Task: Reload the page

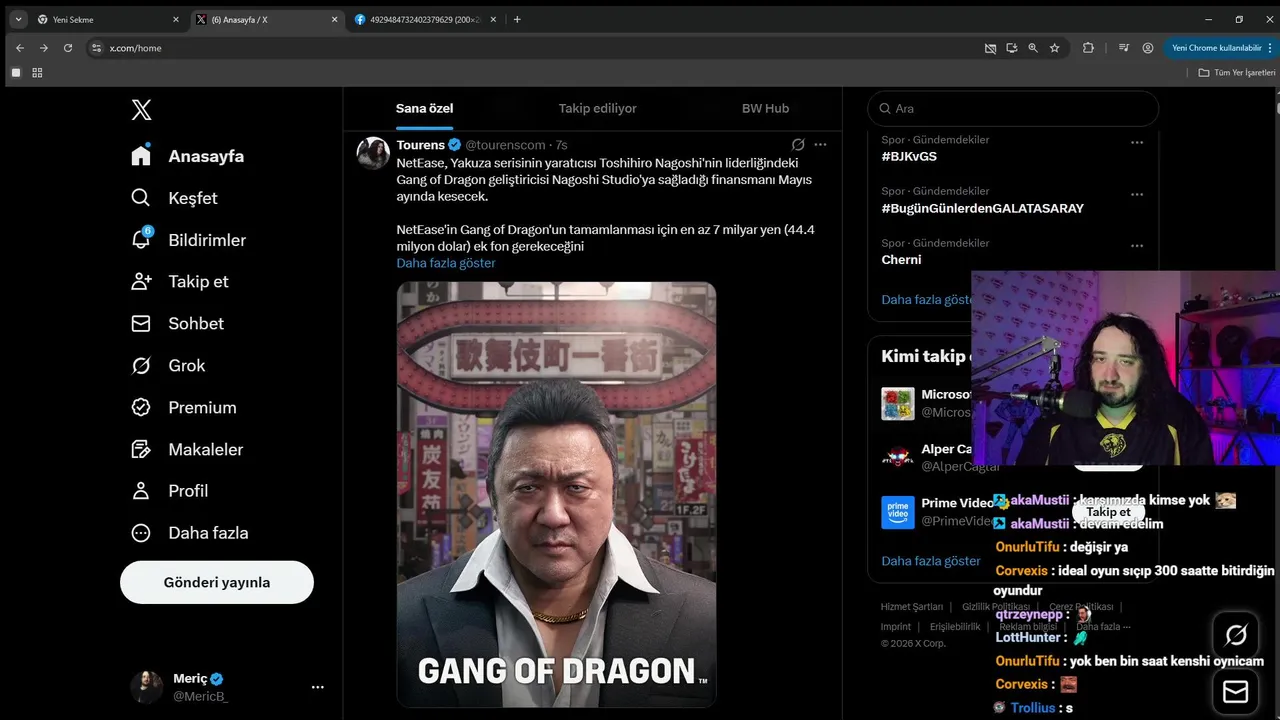Action: point(68,47)
